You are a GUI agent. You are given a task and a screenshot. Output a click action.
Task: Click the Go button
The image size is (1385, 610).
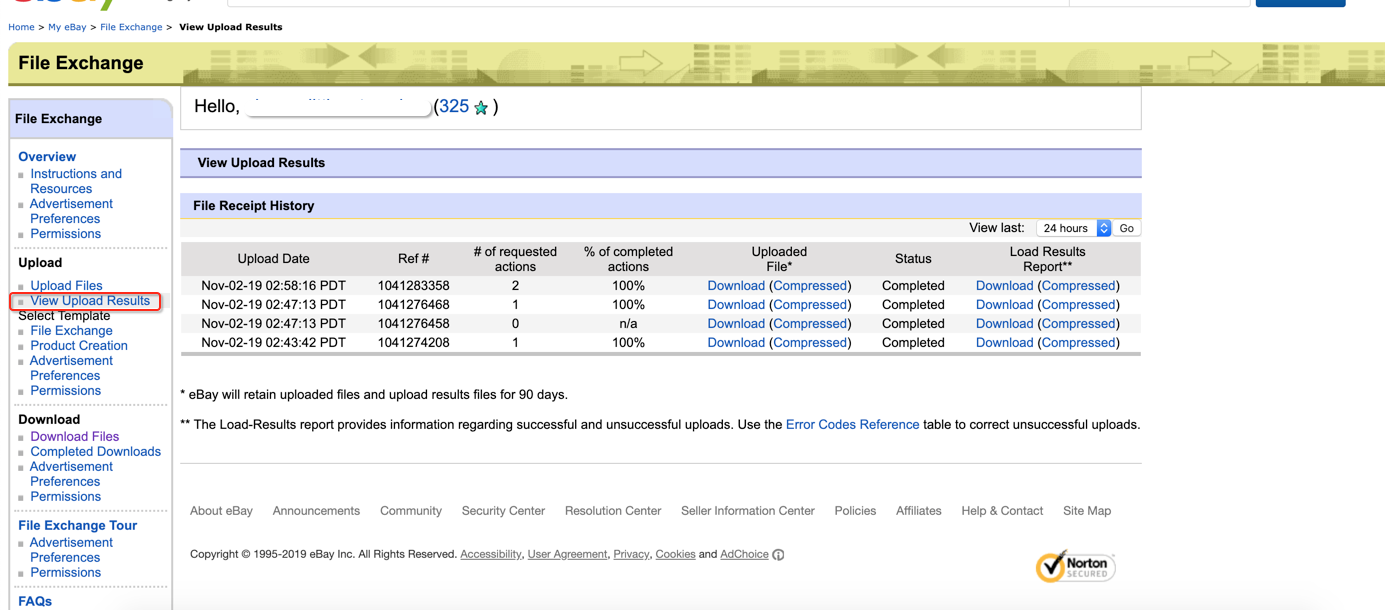(x=1127, y=228)
